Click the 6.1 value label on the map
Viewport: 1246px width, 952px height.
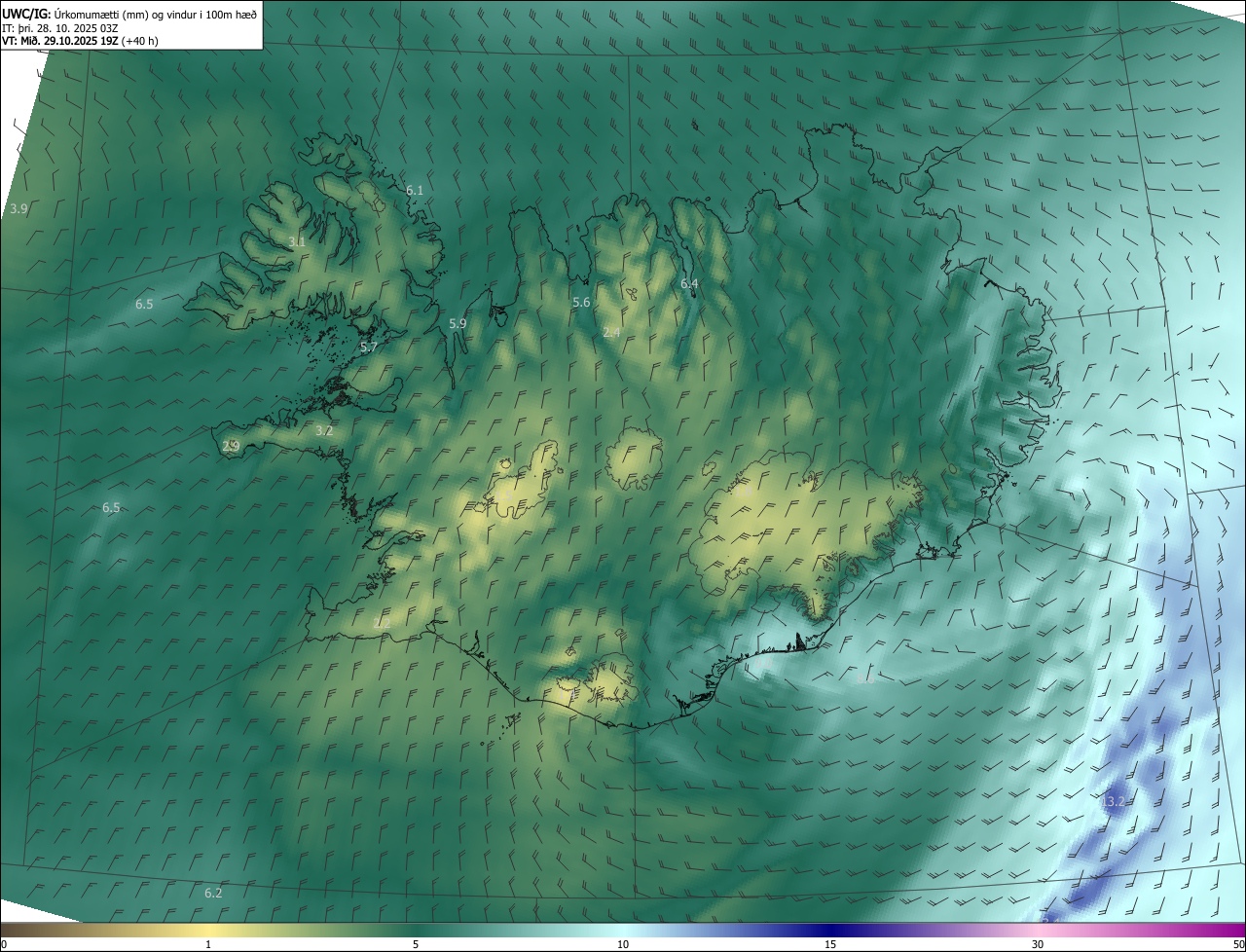[x=415, y=191]
